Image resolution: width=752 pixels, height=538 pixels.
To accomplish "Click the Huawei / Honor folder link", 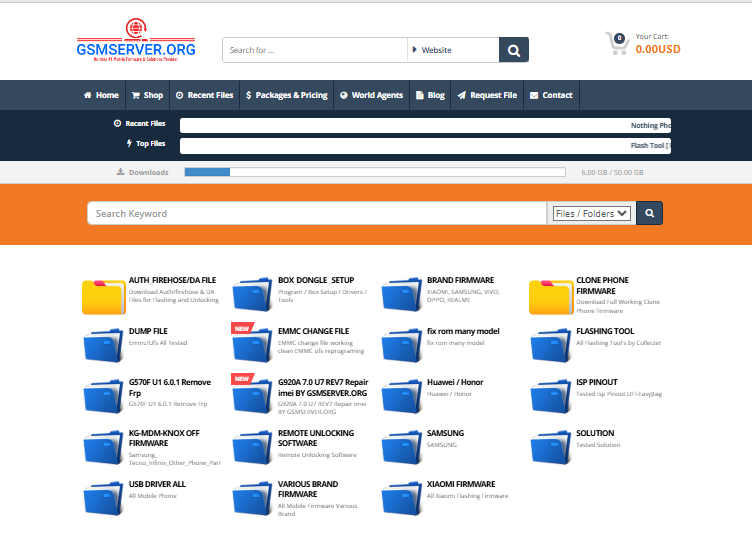I will pos(457,382).
